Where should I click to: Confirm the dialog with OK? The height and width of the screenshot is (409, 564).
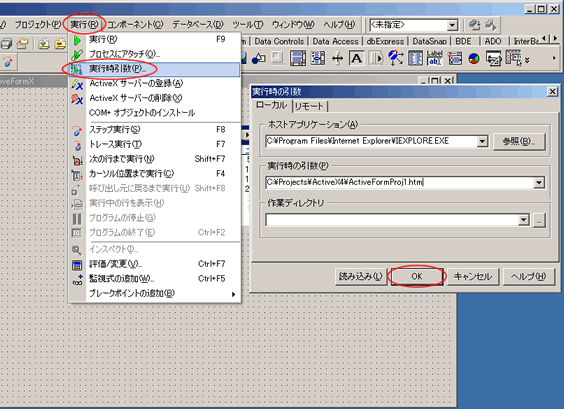[417, 277]
